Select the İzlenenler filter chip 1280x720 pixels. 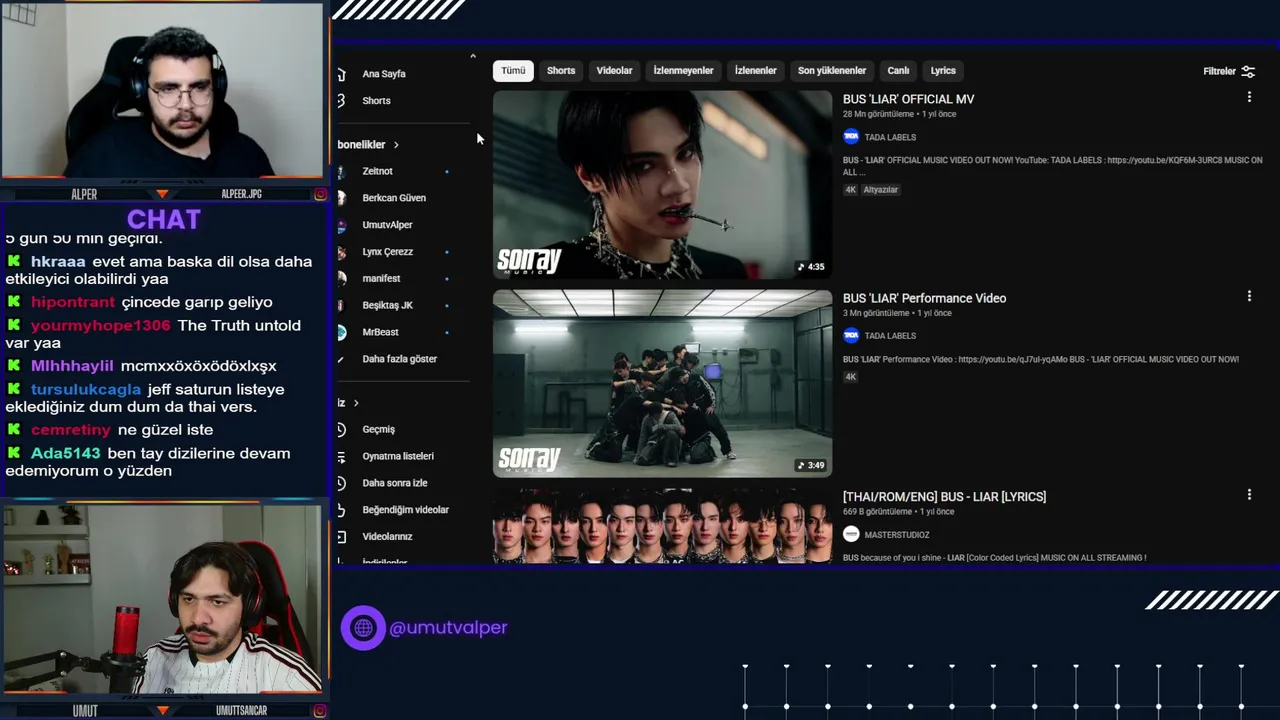(755, 71)
